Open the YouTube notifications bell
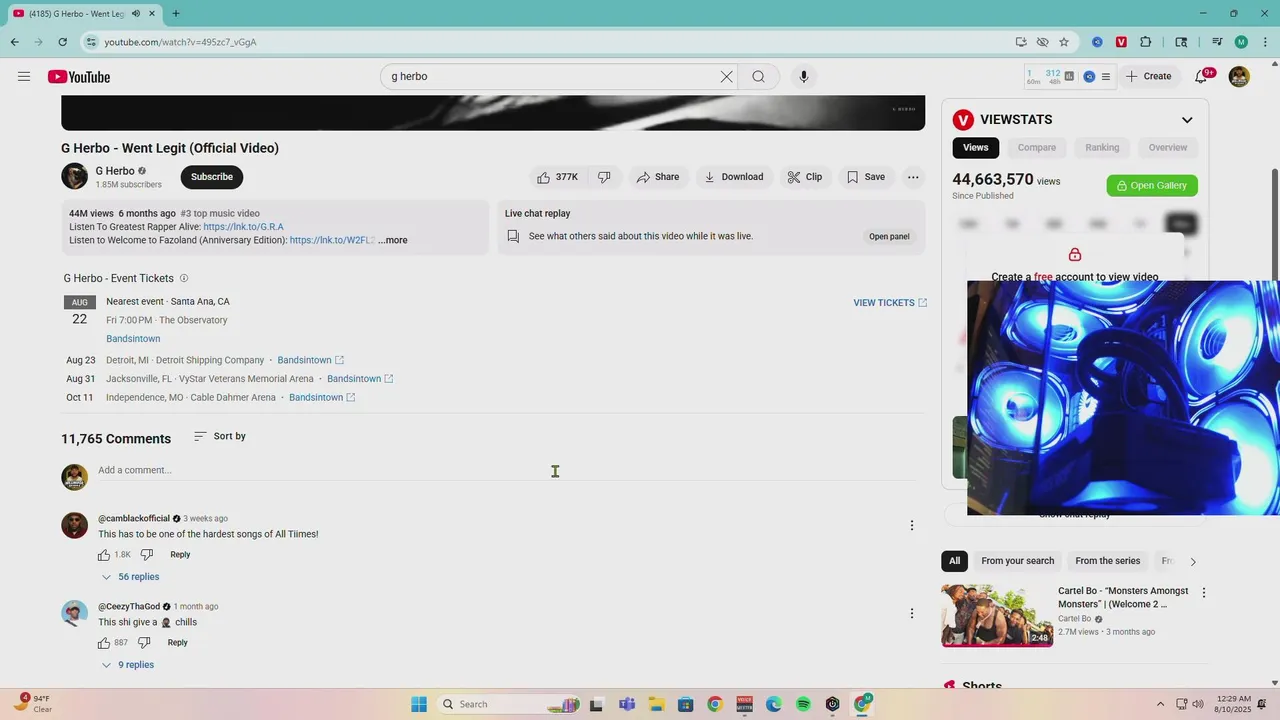The height and width of the screenshot is (720, 1280). pos(1203,76)
